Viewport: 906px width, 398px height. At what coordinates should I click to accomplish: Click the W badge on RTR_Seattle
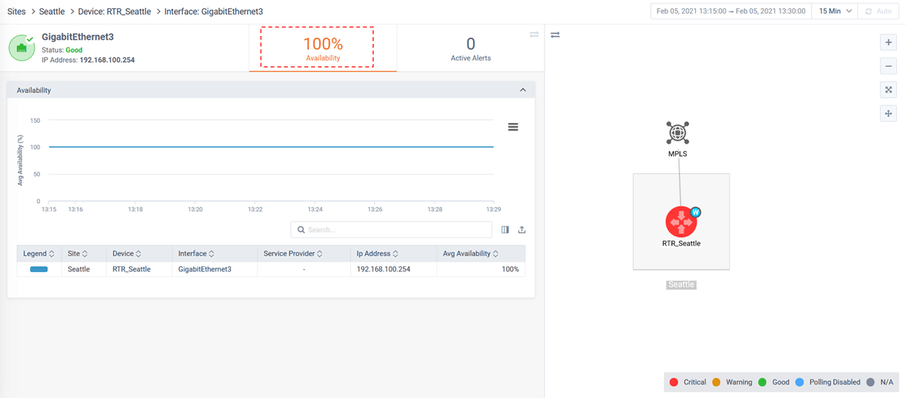696,212
